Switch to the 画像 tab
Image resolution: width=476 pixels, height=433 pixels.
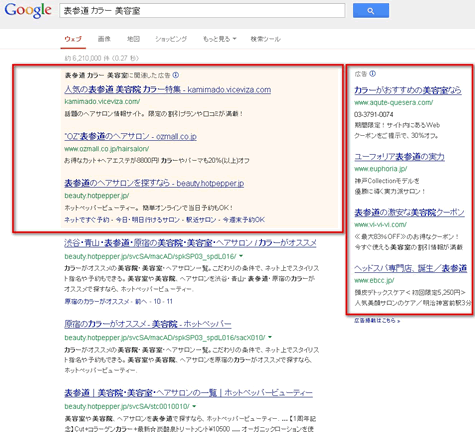tap(104, 39)
